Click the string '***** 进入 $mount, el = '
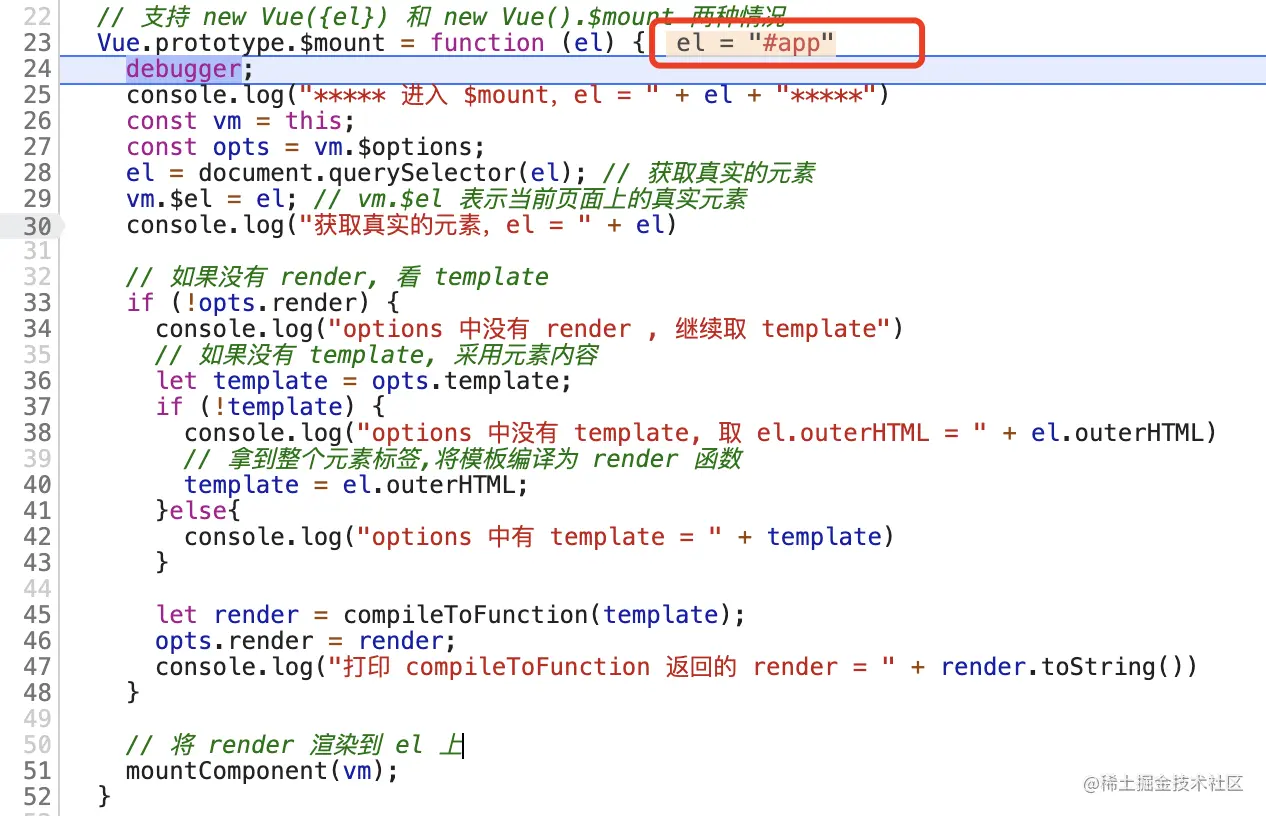 coord(482,95)
